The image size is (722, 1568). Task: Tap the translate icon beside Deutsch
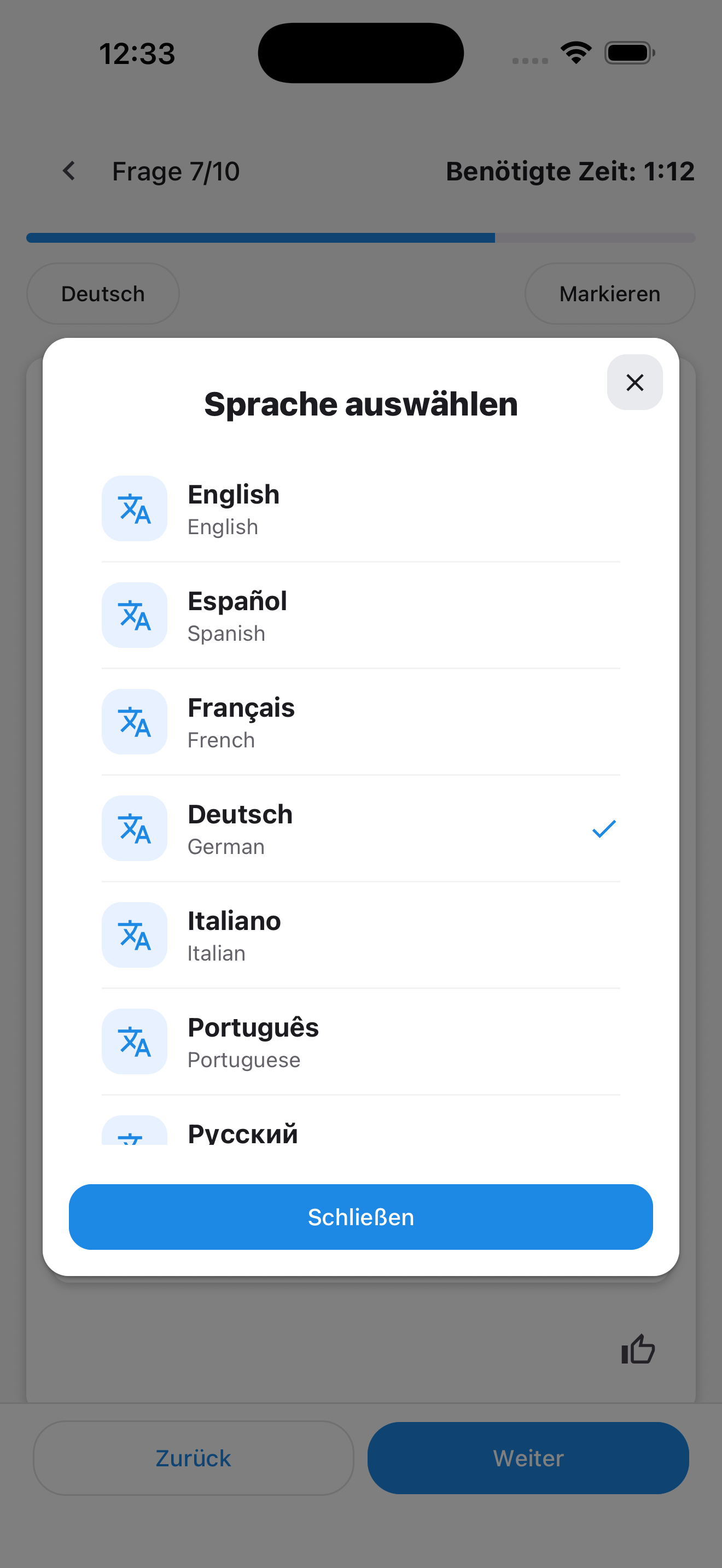coord(134,828)
